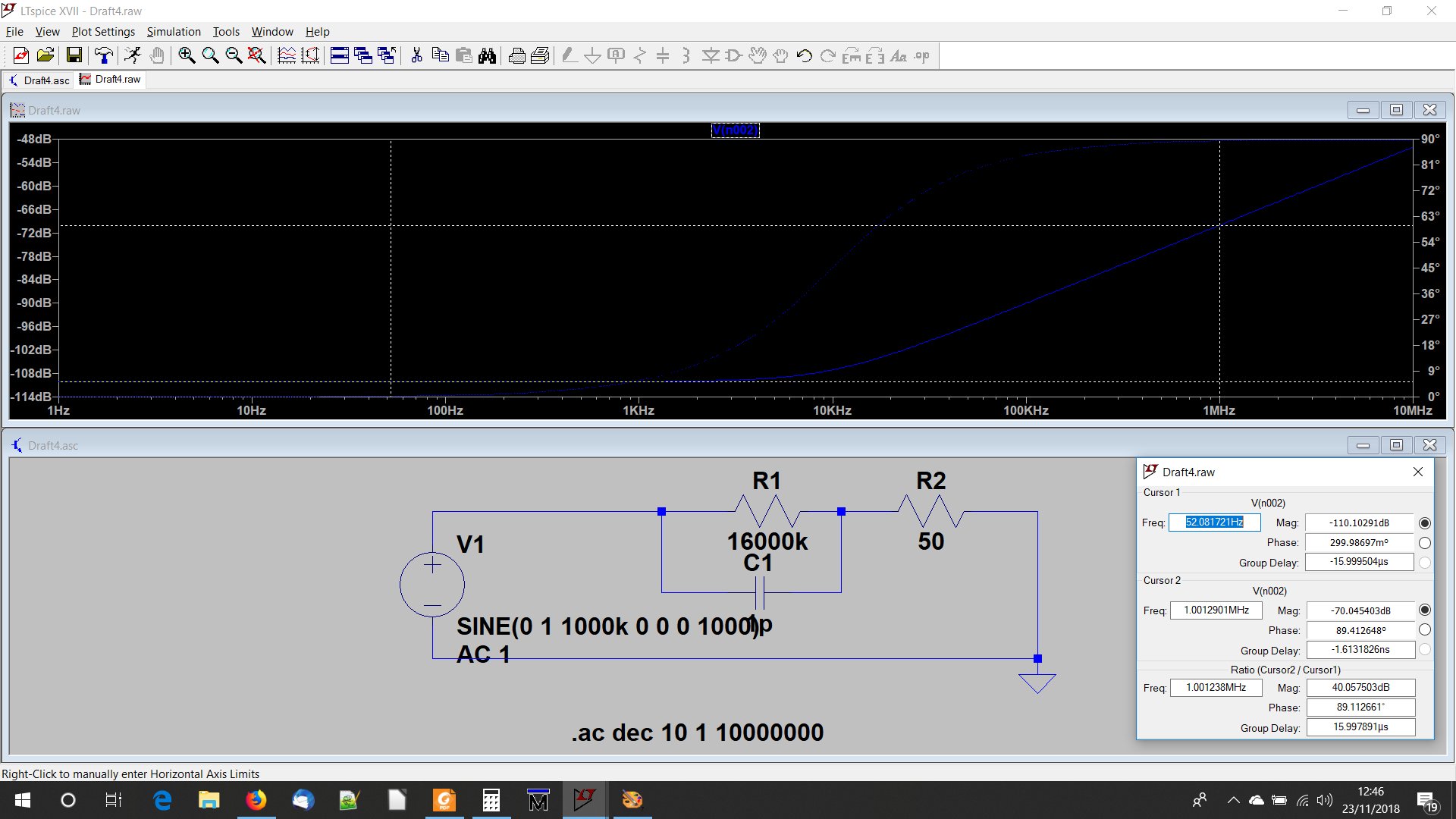1456x819 pixels.
Task: Close the Draft4.raw cursor dialog
Action: click(1417, 472)
